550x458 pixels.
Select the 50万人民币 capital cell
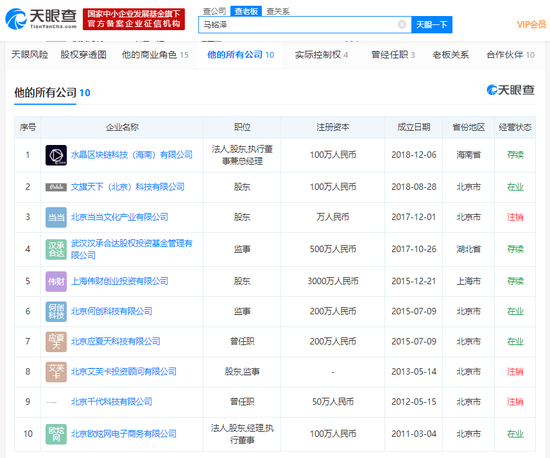point(333,402)
